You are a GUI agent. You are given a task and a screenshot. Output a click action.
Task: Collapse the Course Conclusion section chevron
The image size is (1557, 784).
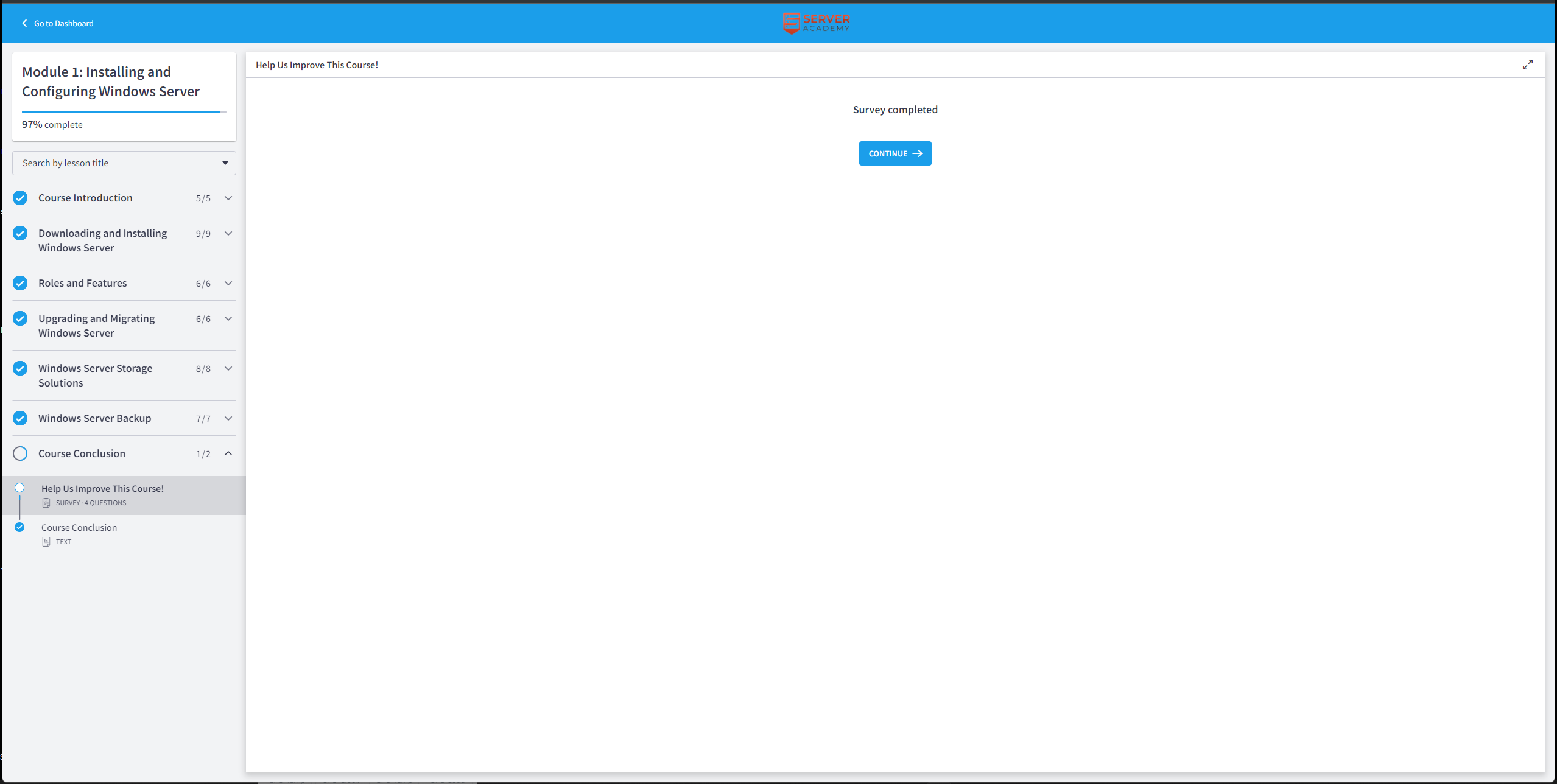pyautogui.click(x=228, y=453)
